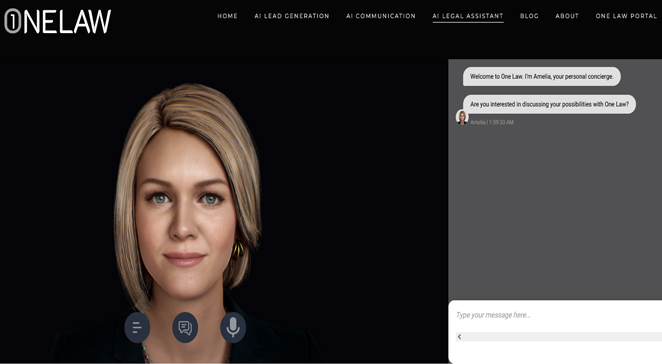
Task: Open the Blog page
Action: click(529, 16)
